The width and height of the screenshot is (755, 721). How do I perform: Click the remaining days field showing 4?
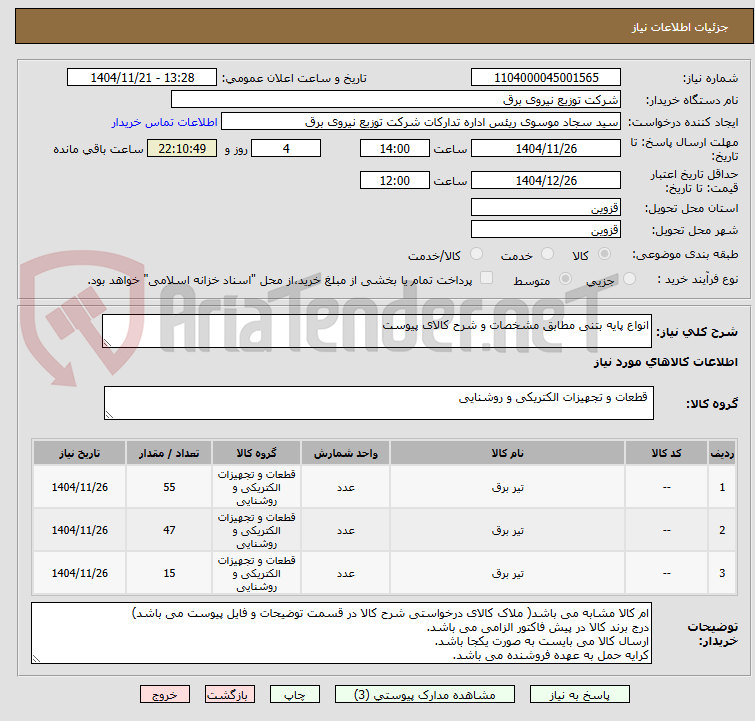click(286, 149)
